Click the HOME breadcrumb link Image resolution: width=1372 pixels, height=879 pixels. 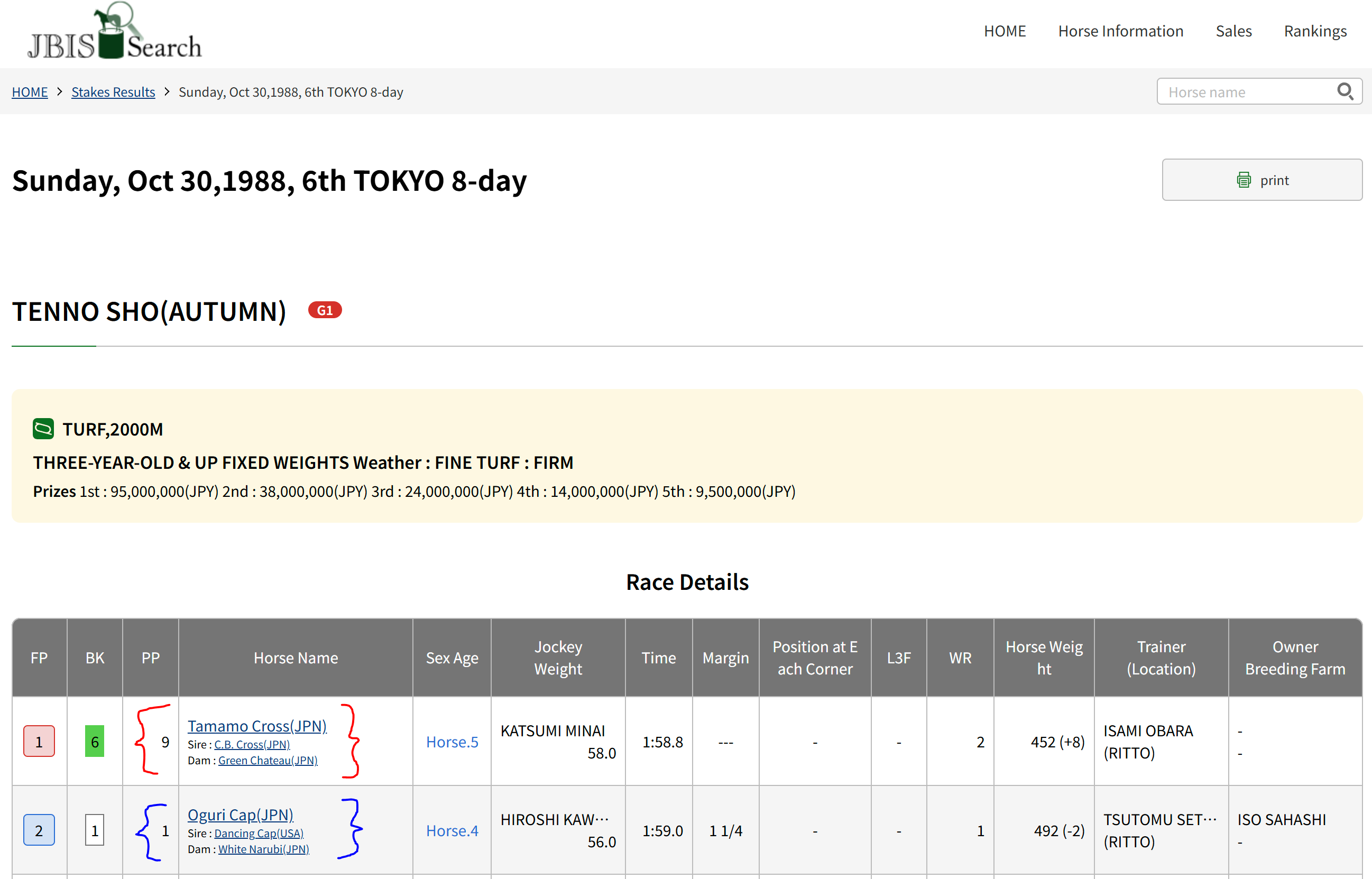[x=30, y=92]
